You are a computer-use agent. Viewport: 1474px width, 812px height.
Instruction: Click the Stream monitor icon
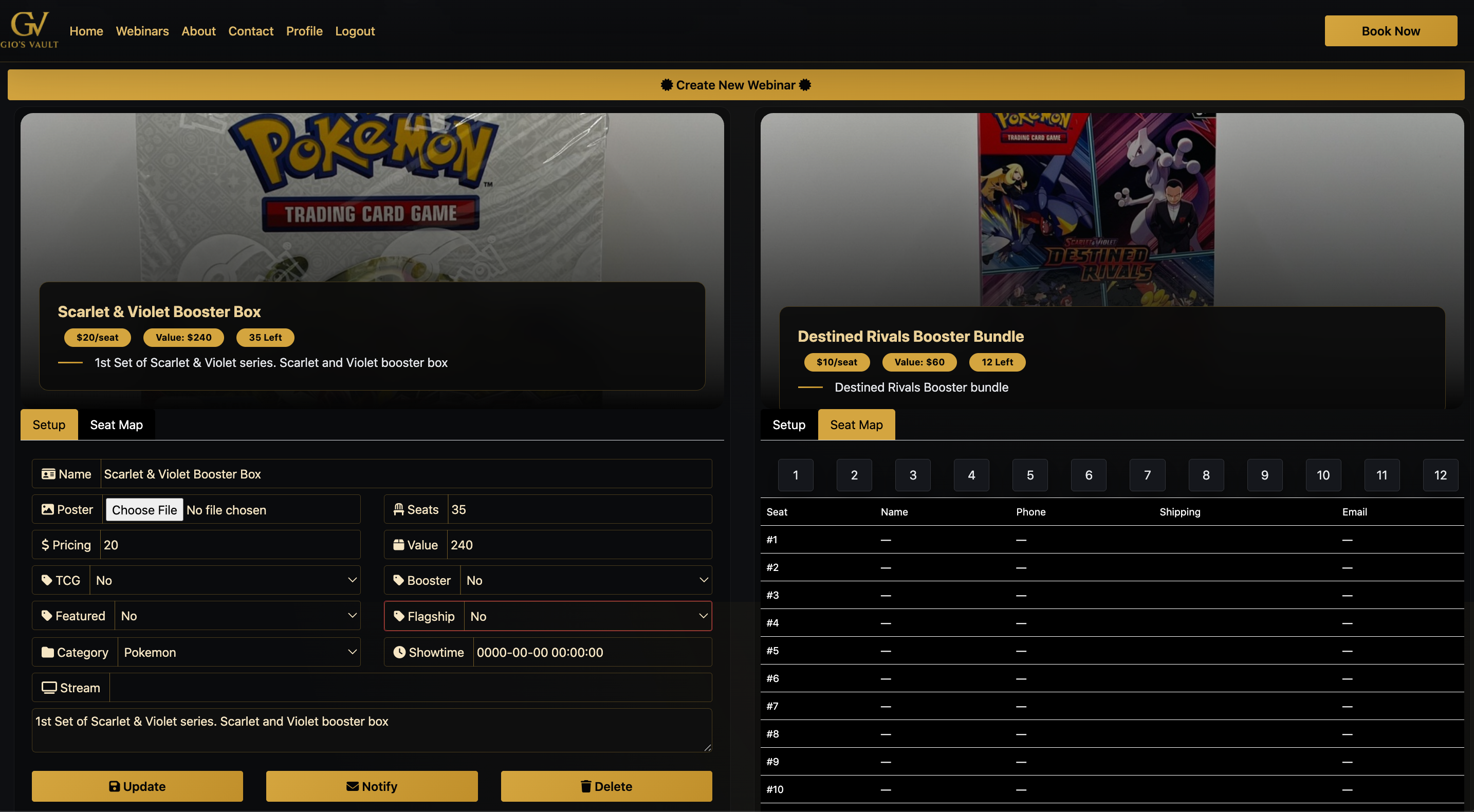(x=49, y=688)
